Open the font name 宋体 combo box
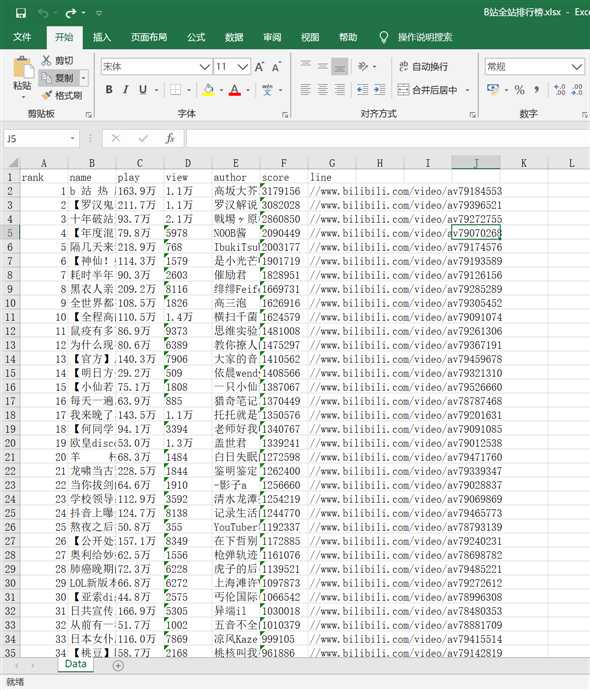The height and width of the screenshot is (690, 590). (156, 67)
